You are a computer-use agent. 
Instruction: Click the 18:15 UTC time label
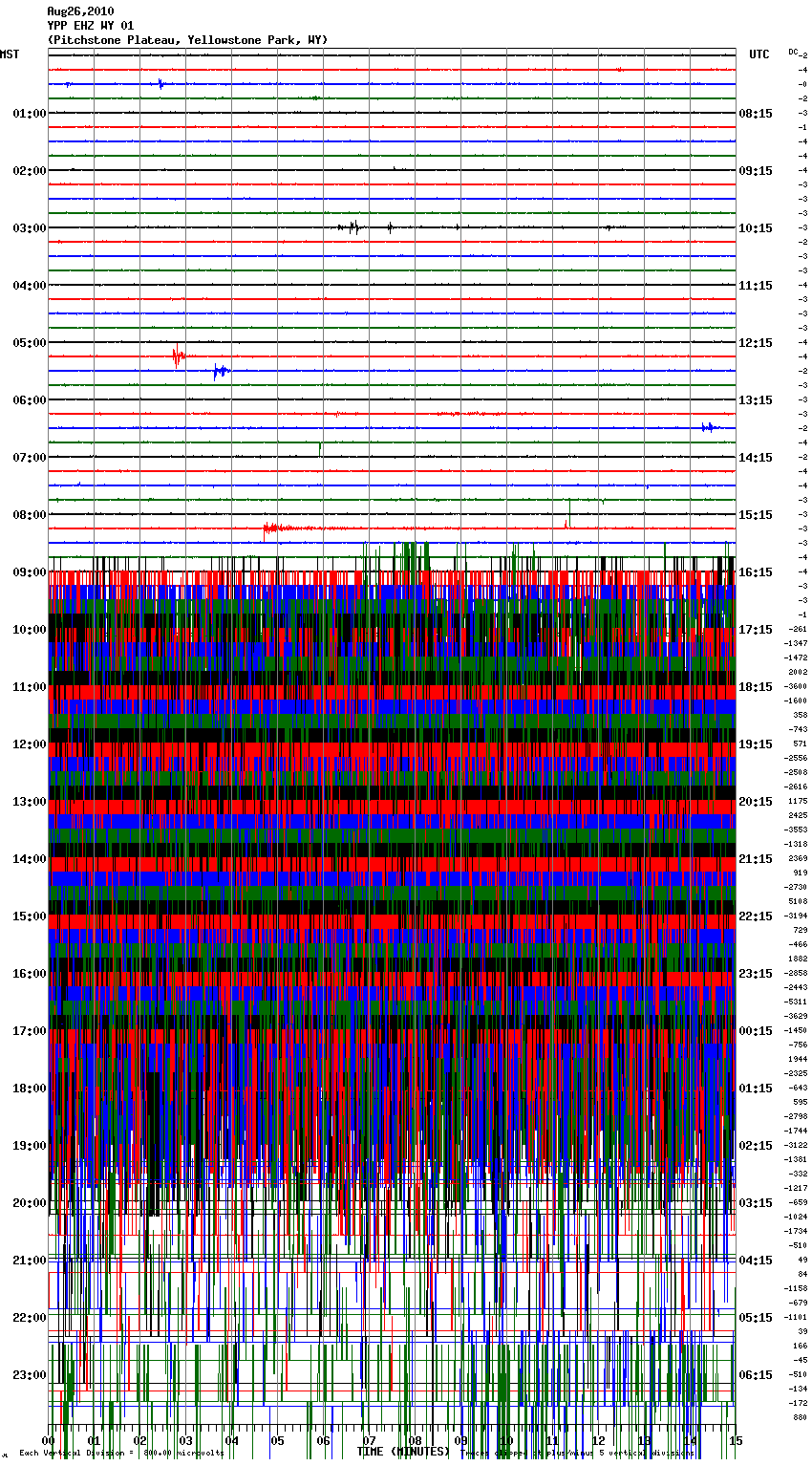[x=756, y=687]
